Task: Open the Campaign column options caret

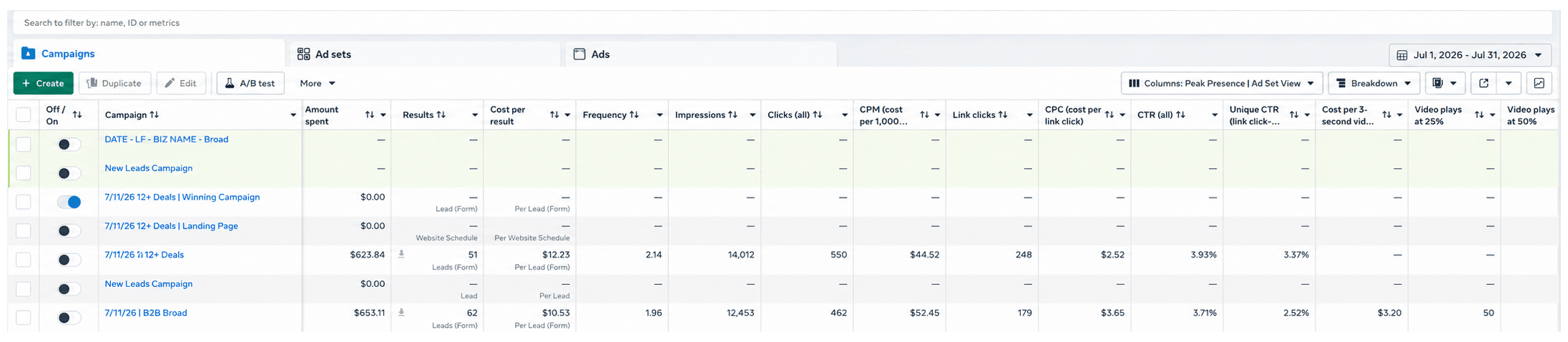Action: pos(293,115)
